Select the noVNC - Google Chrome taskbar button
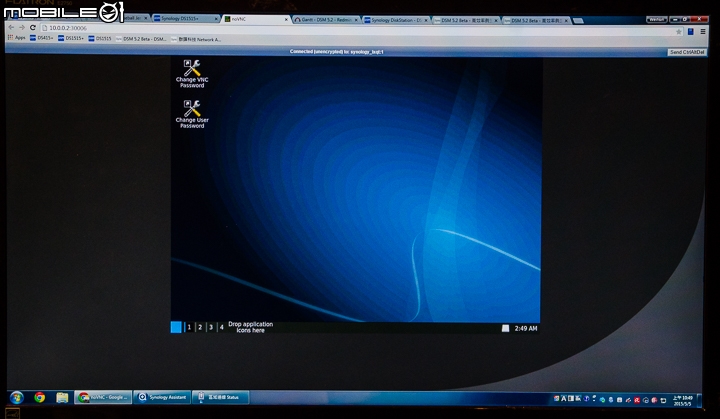 point(103,397)
